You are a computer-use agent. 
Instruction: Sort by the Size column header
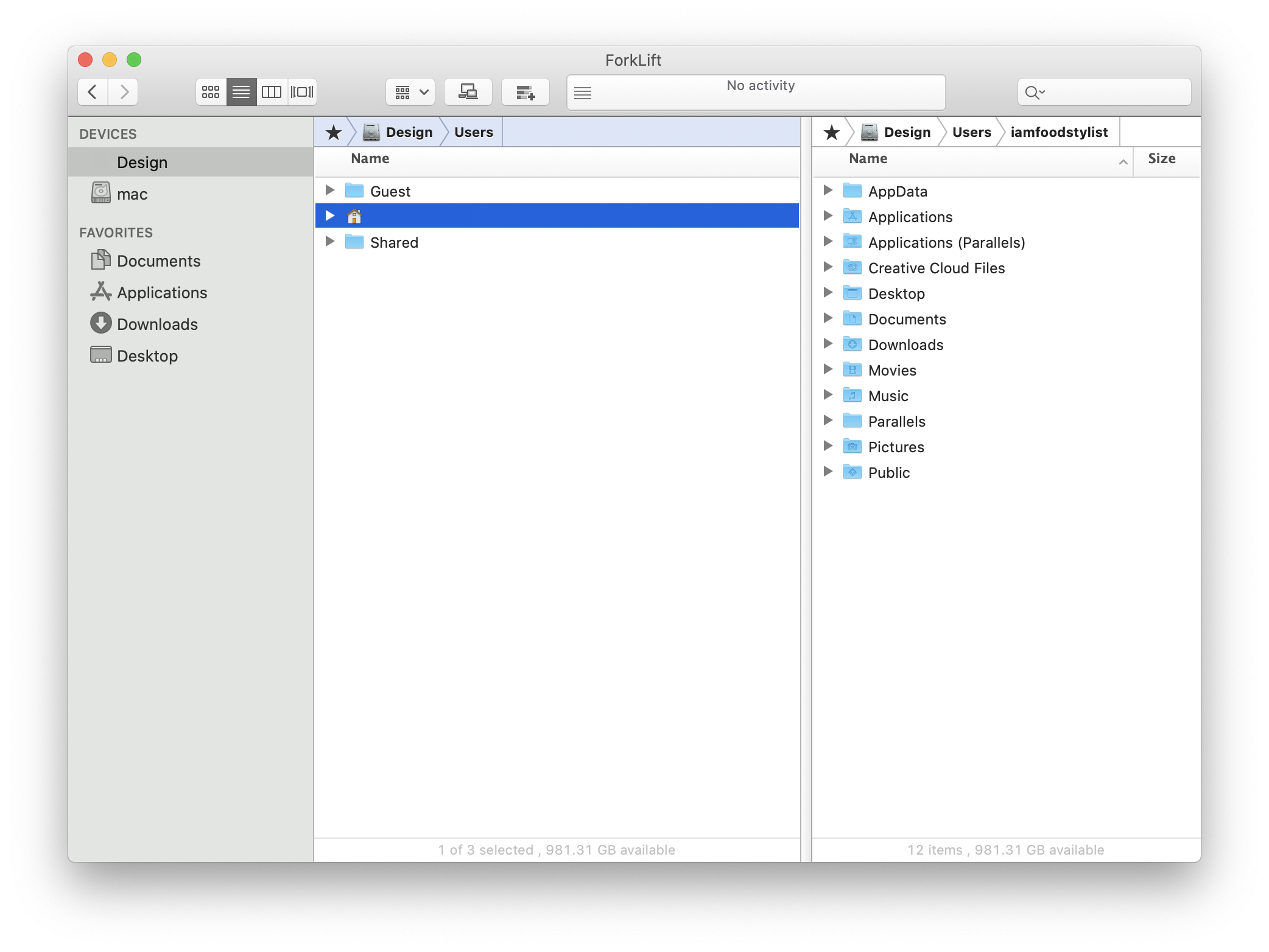(1161, 159)
